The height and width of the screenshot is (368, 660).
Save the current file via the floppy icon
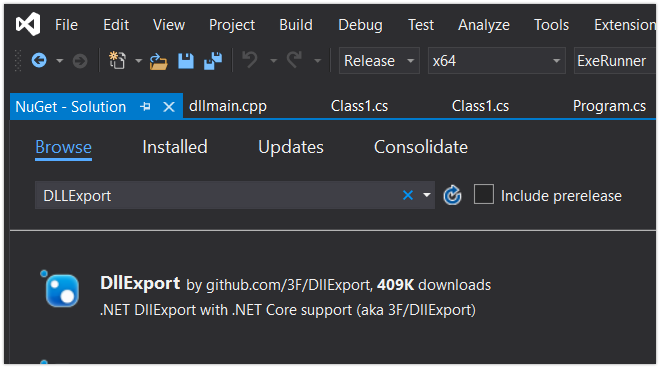186,61
